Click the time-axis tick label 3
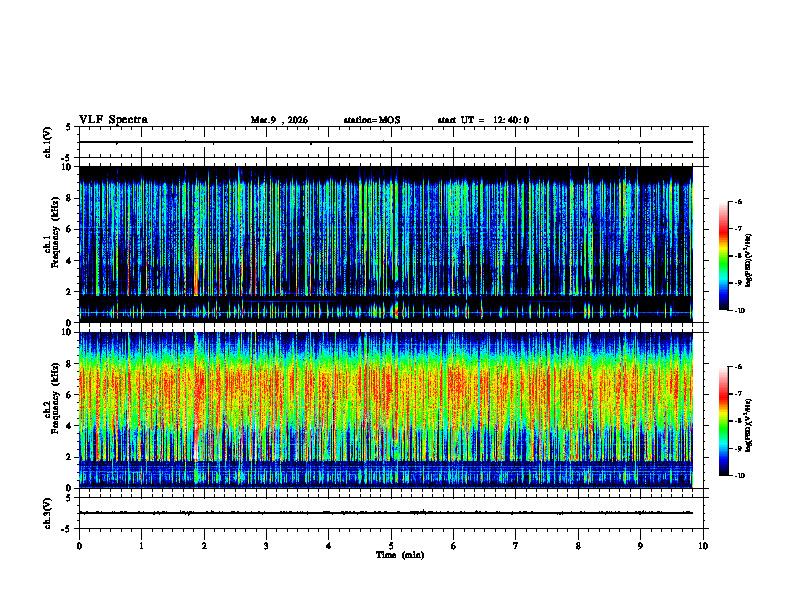792x612 pixels. tap(266, 546)
